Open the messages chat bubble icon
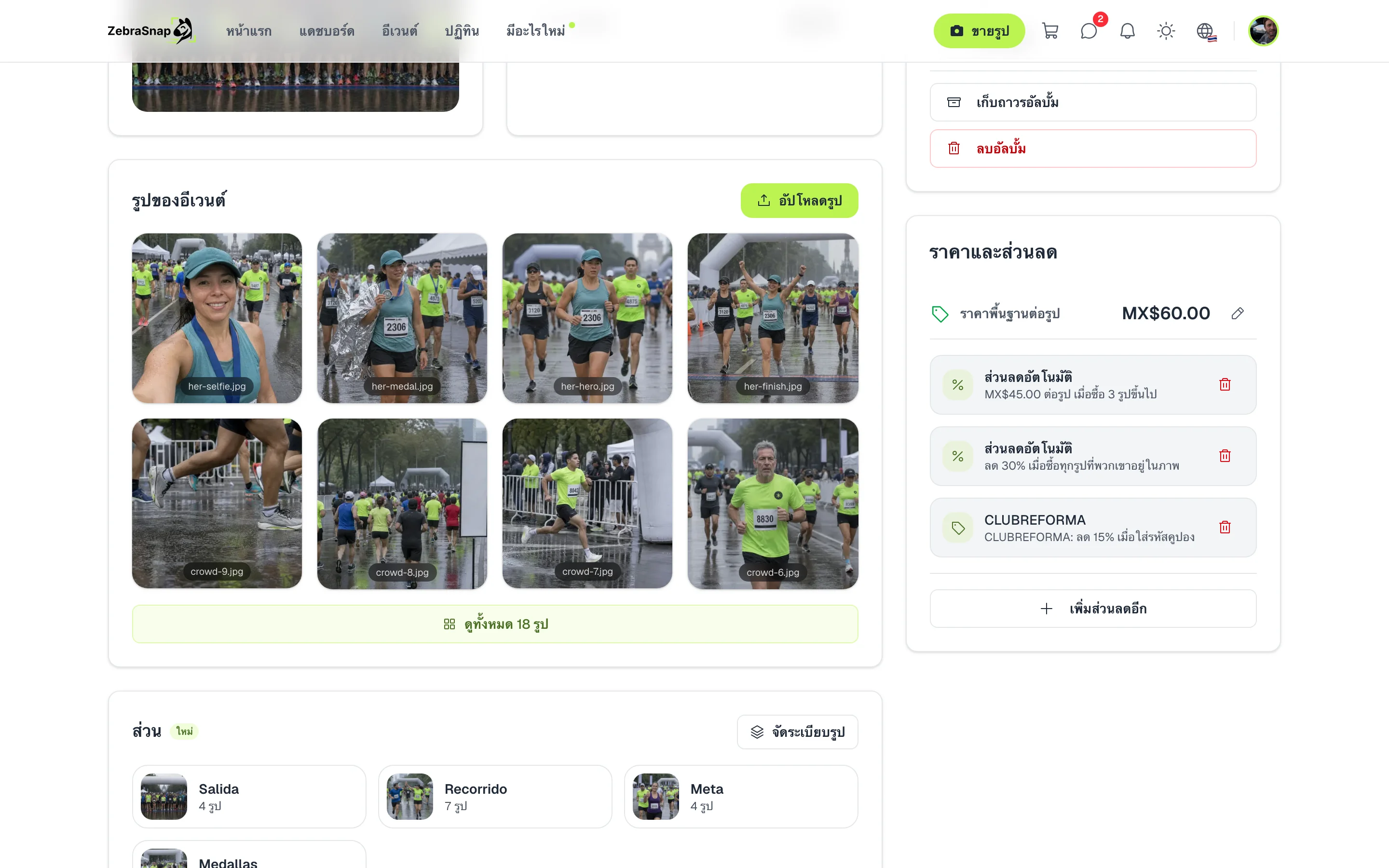The width and height of the screenshot is (1389, 868). click(1089, 31)
